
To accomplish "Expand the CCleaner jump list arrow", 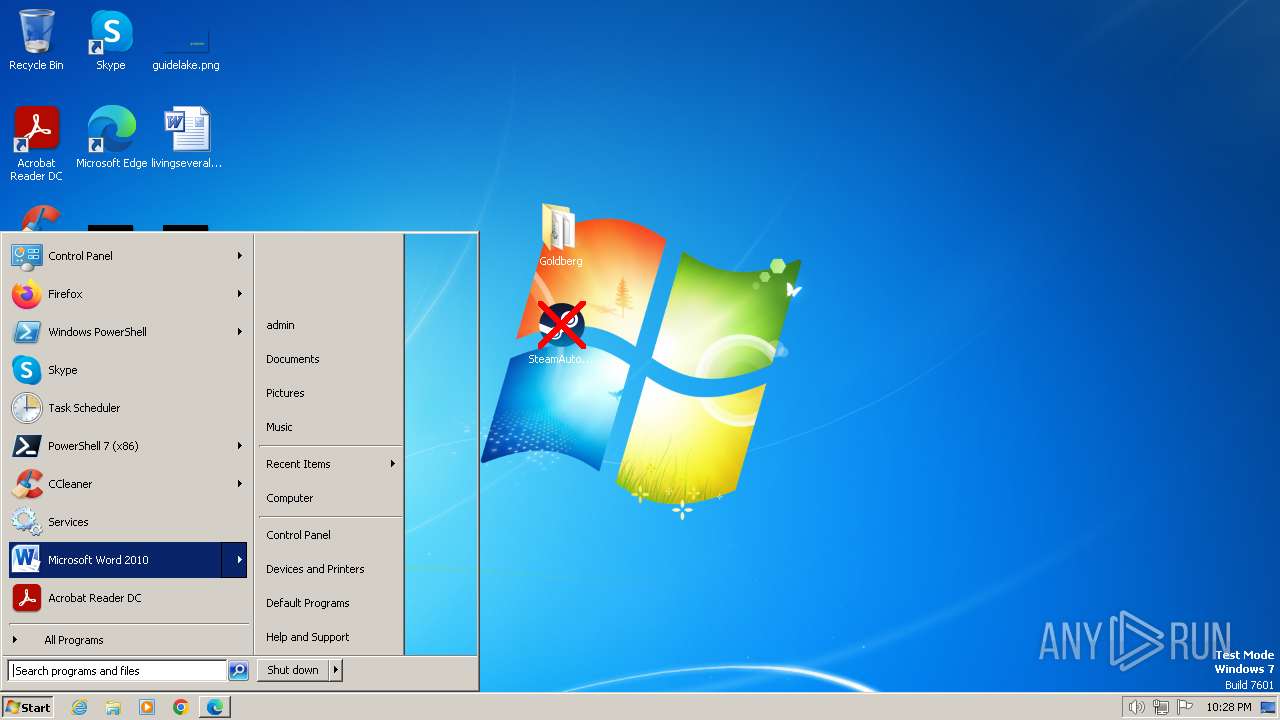I will click(240, 484).
